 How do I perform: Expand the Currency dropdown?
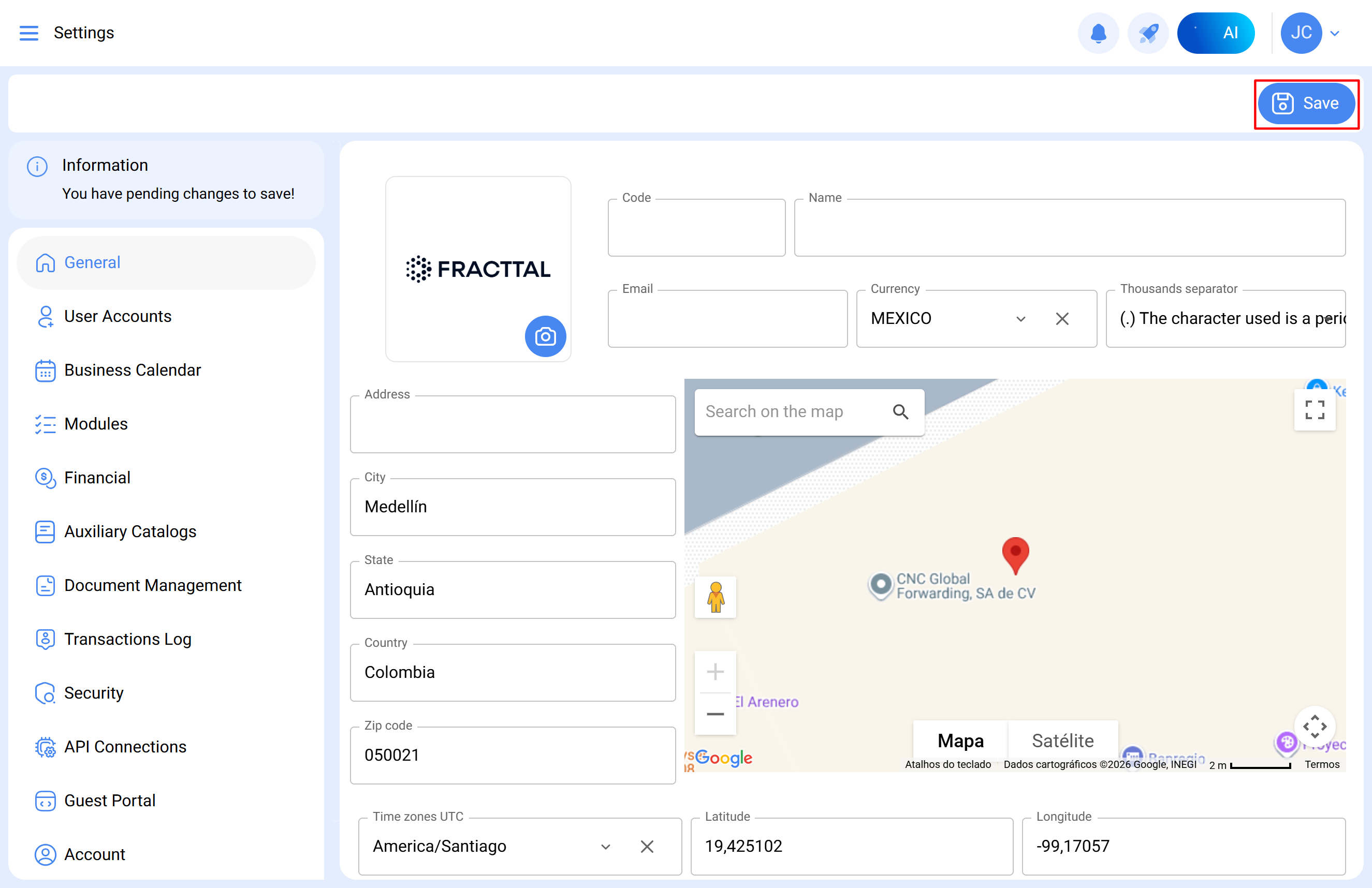point(1020,319)
